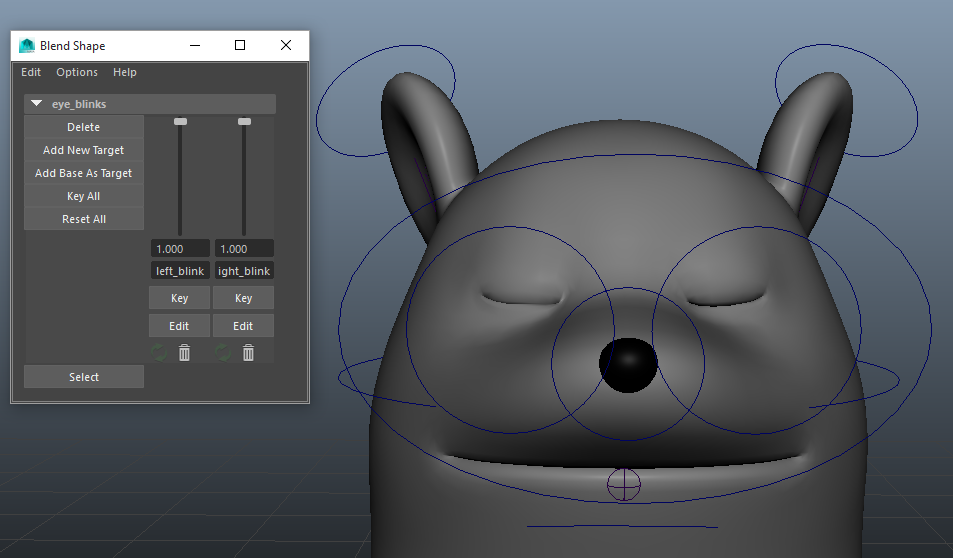Click Add Base As Target
Image resolution: width=953 pixels, height=558 pixels.
[x=84, y=173]
